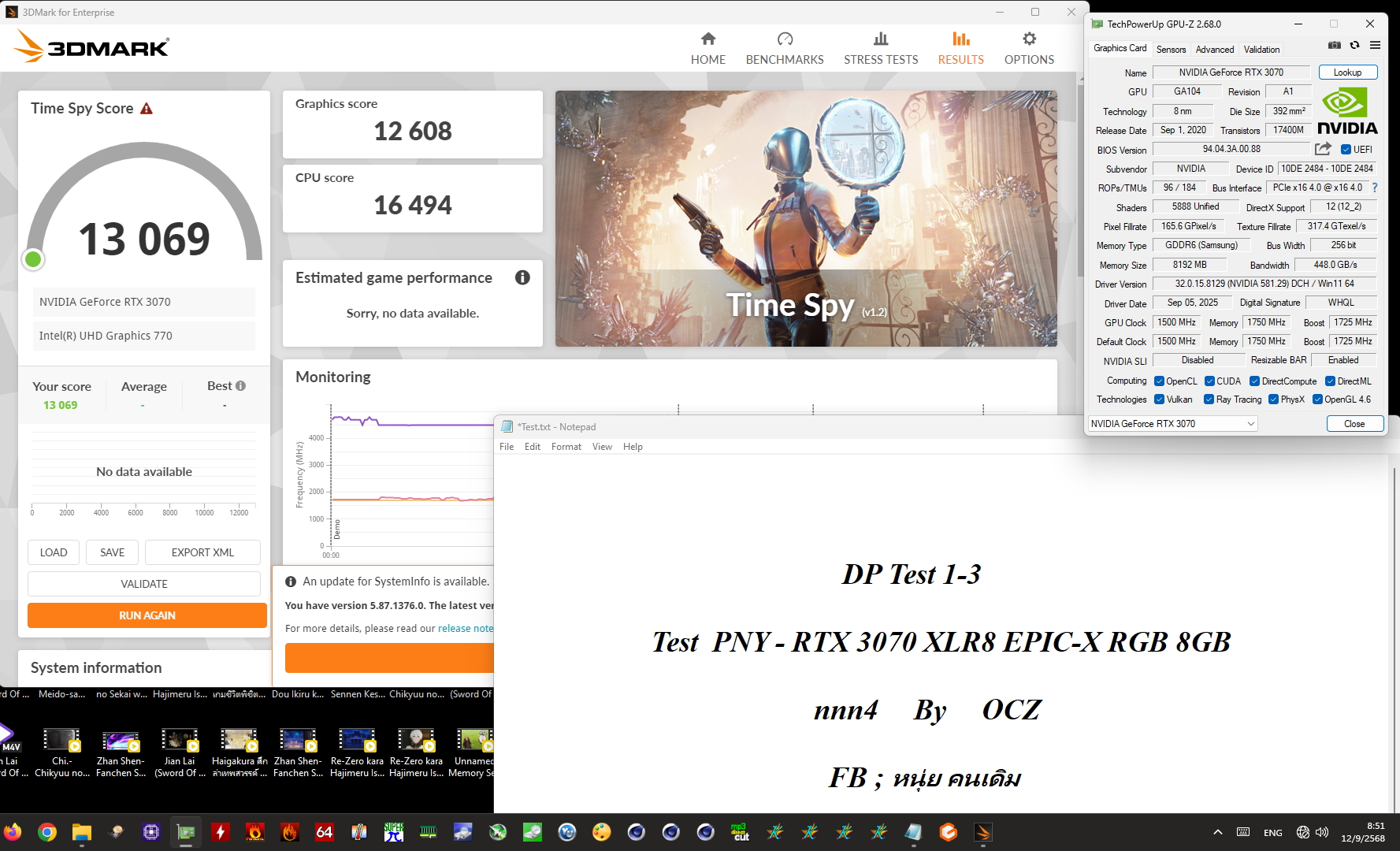Show hidden system tray icons
Viewport: 1400px width, 851px height.
tap(1217, 832)
